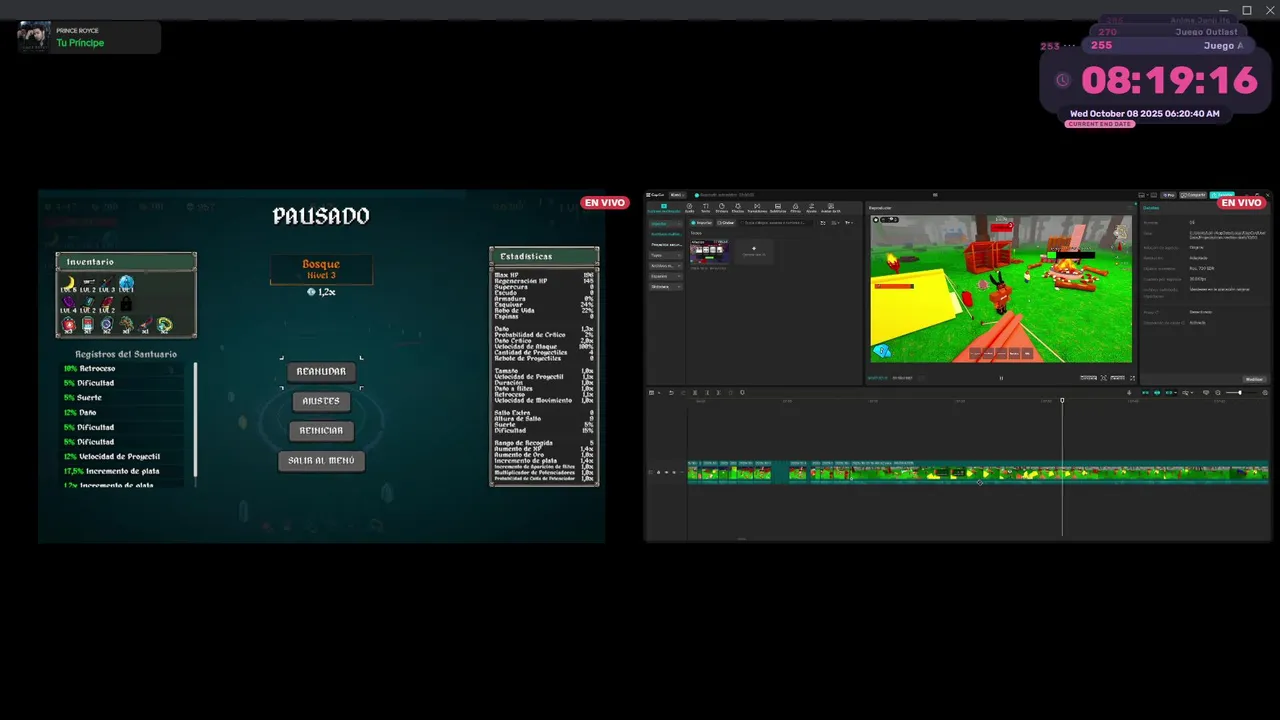Screen dimensions: 1280x720
Task: Click the undo arrow in timeline toolbar
Action: coord(671,392)
